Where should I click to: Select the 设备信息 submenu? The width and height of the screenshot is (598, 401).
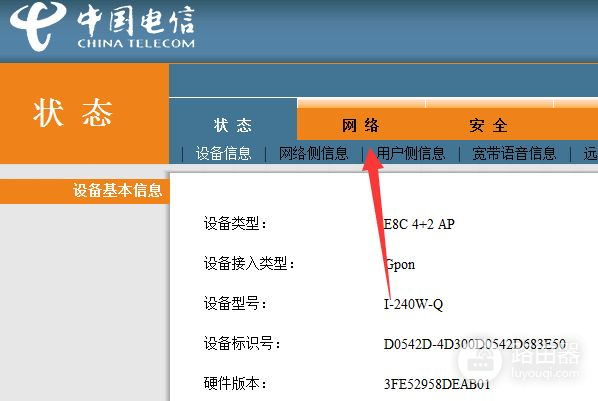click(223, 153)
